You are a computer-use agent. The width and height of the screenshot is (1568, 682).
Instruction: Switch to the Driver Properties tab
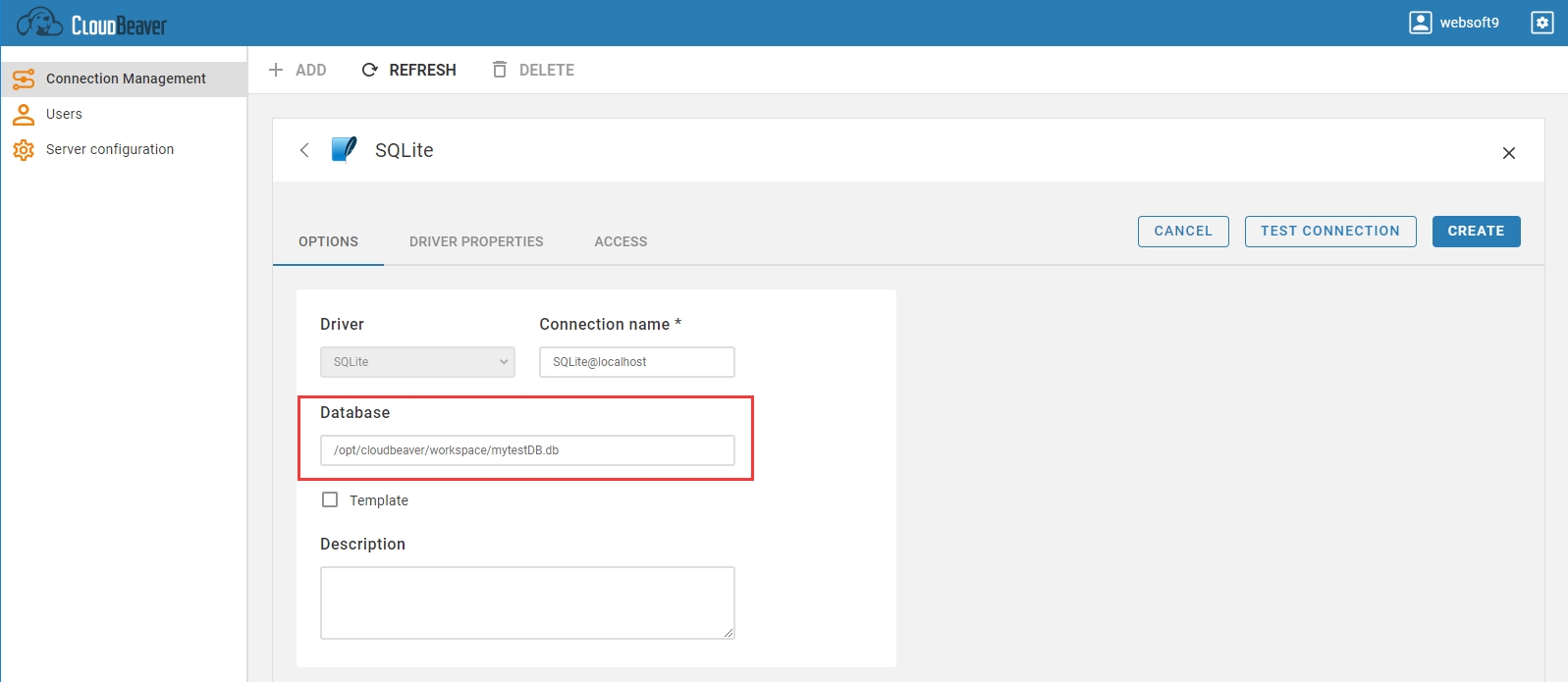[476, 241]
